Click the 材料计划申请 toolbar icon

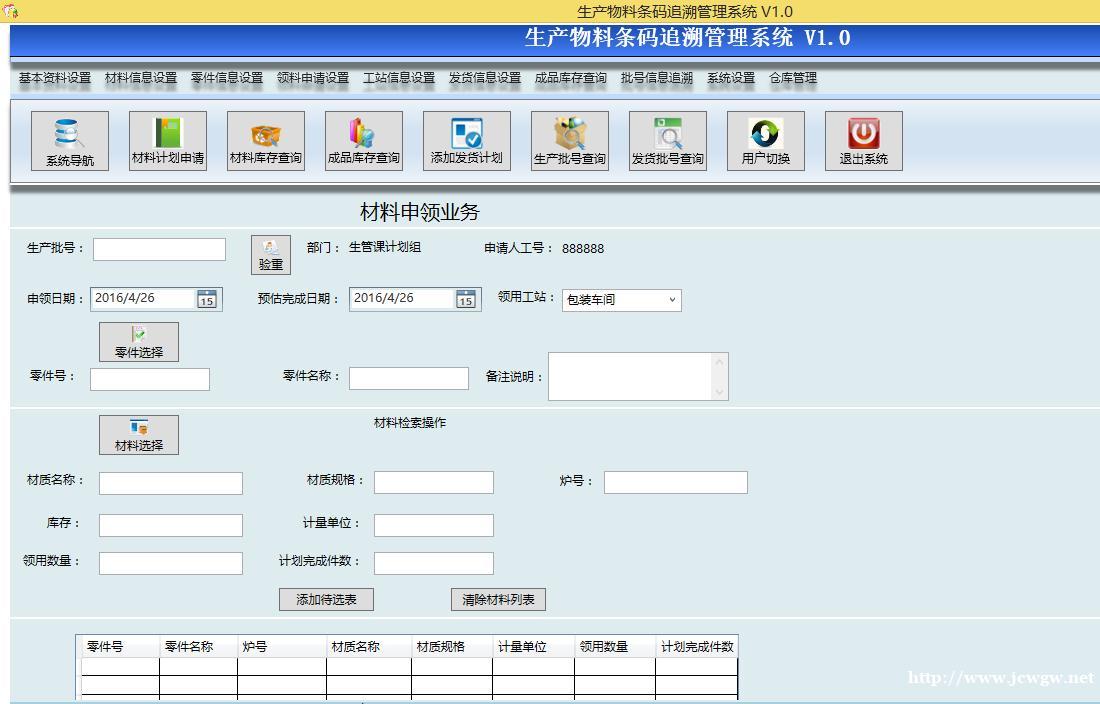point(166,140)
